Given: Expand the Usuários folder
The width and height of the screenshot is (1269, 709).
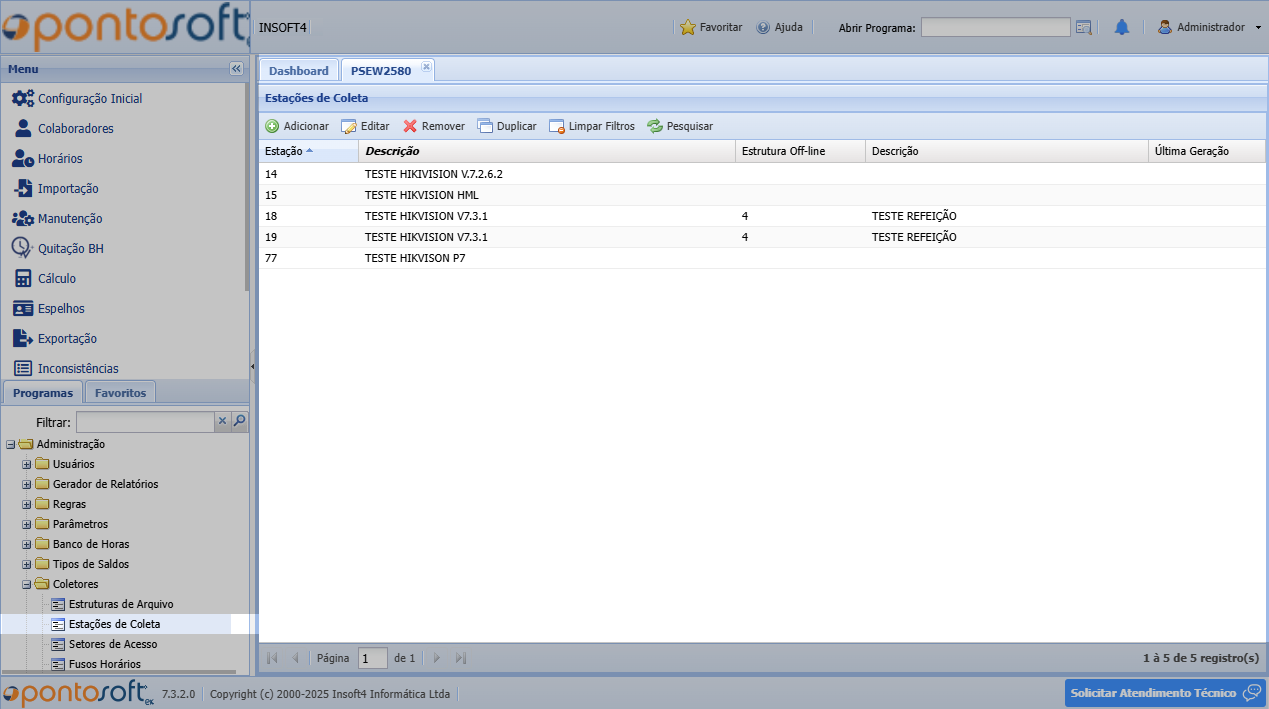Looking at the screenshot, I should (x=27, y=464).
